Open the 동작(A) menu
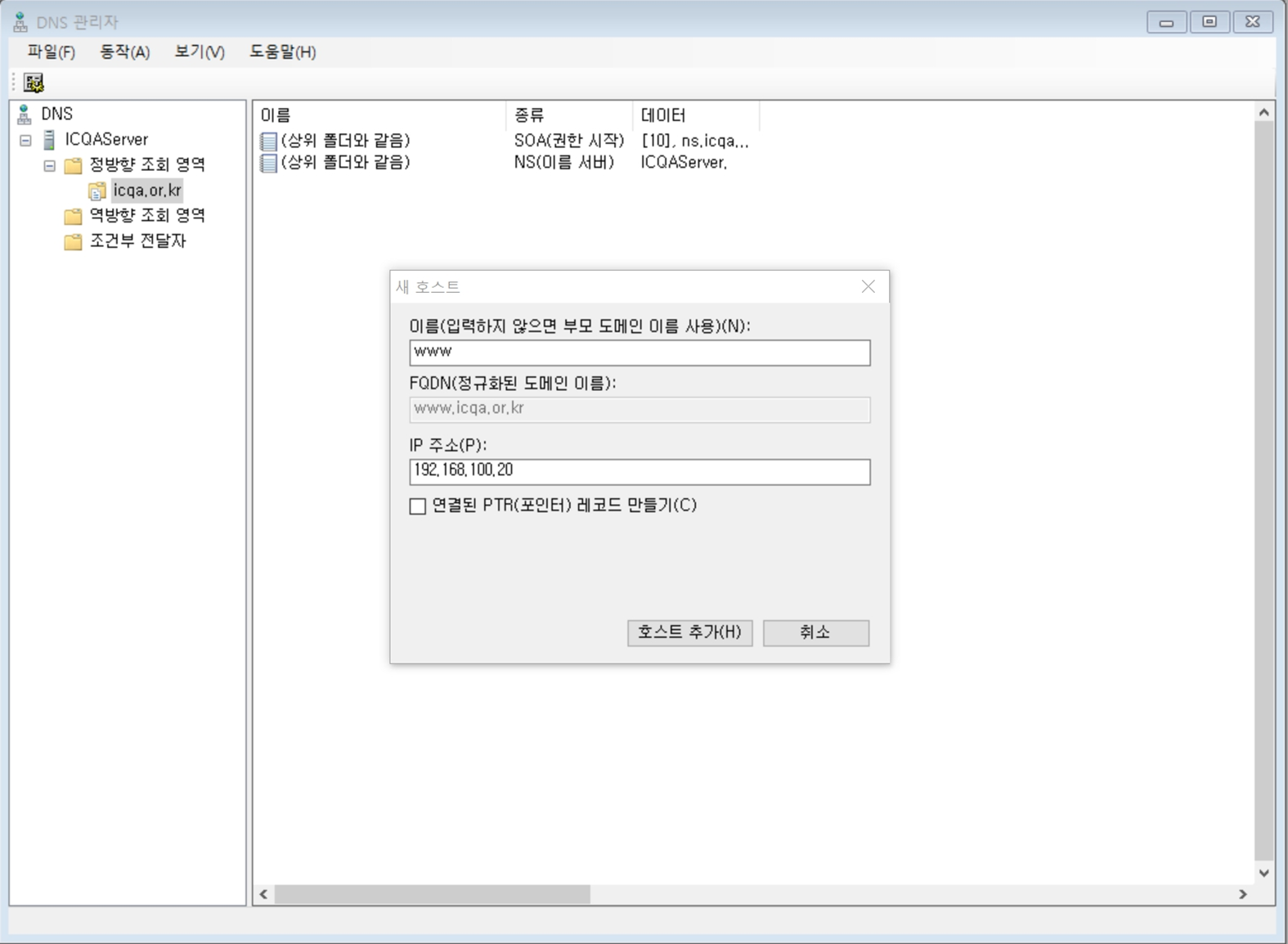This screenshot has height=944, width=1288. click(x=125, y=52)
